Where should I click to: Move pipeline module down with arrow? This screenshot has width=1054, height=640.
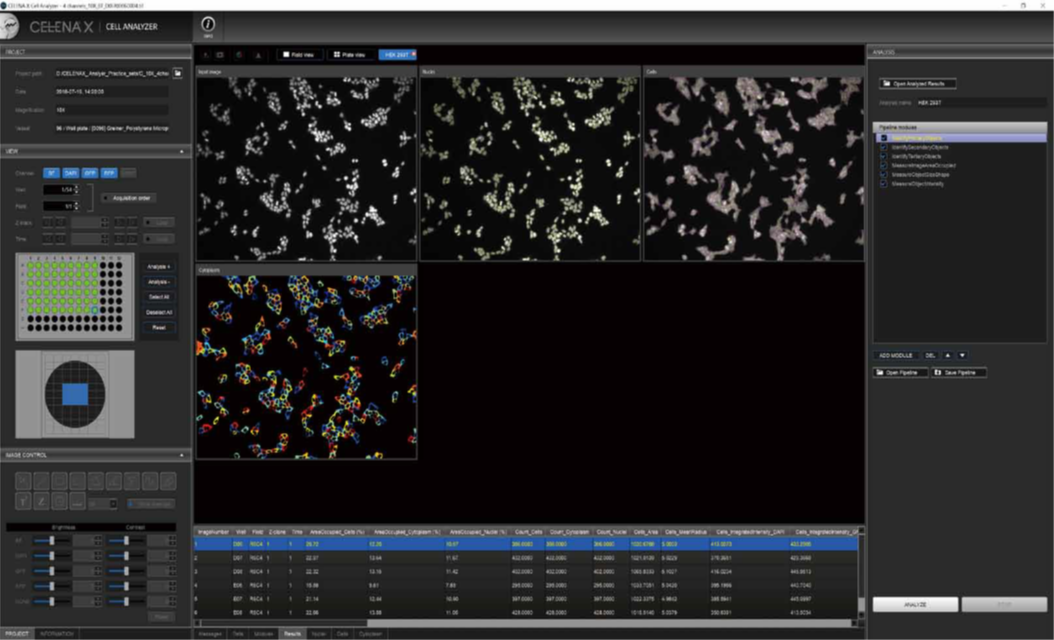point(962,355)
